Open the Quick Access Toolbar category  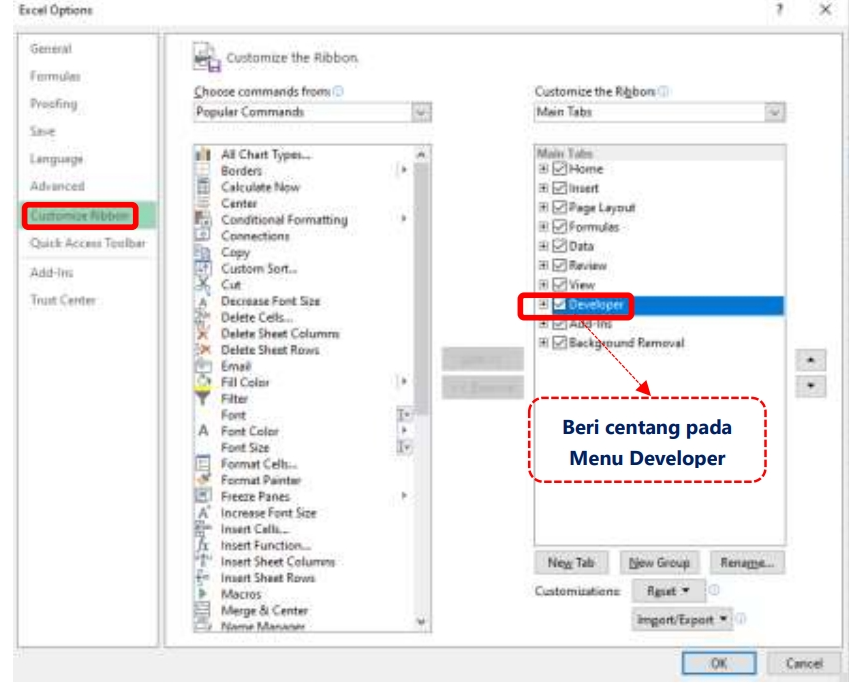tap(88, 243)
